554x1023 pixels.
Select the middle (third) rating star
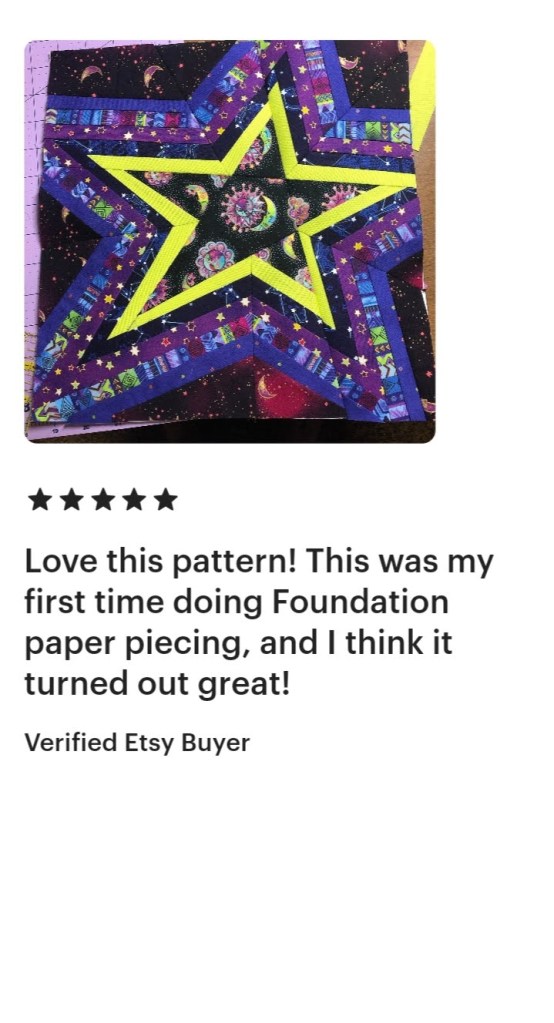(102, 499)
